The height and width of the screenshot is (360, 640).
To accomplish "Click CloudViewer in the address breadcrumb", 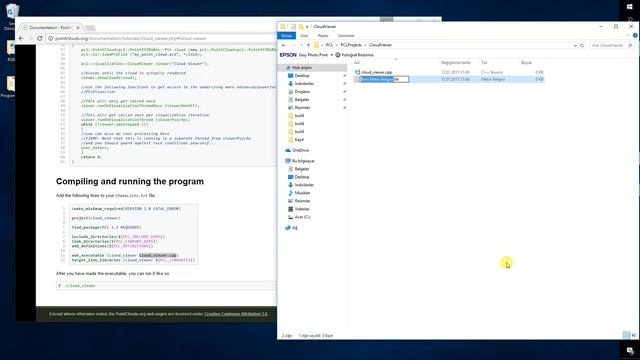I will pos(380,45).
